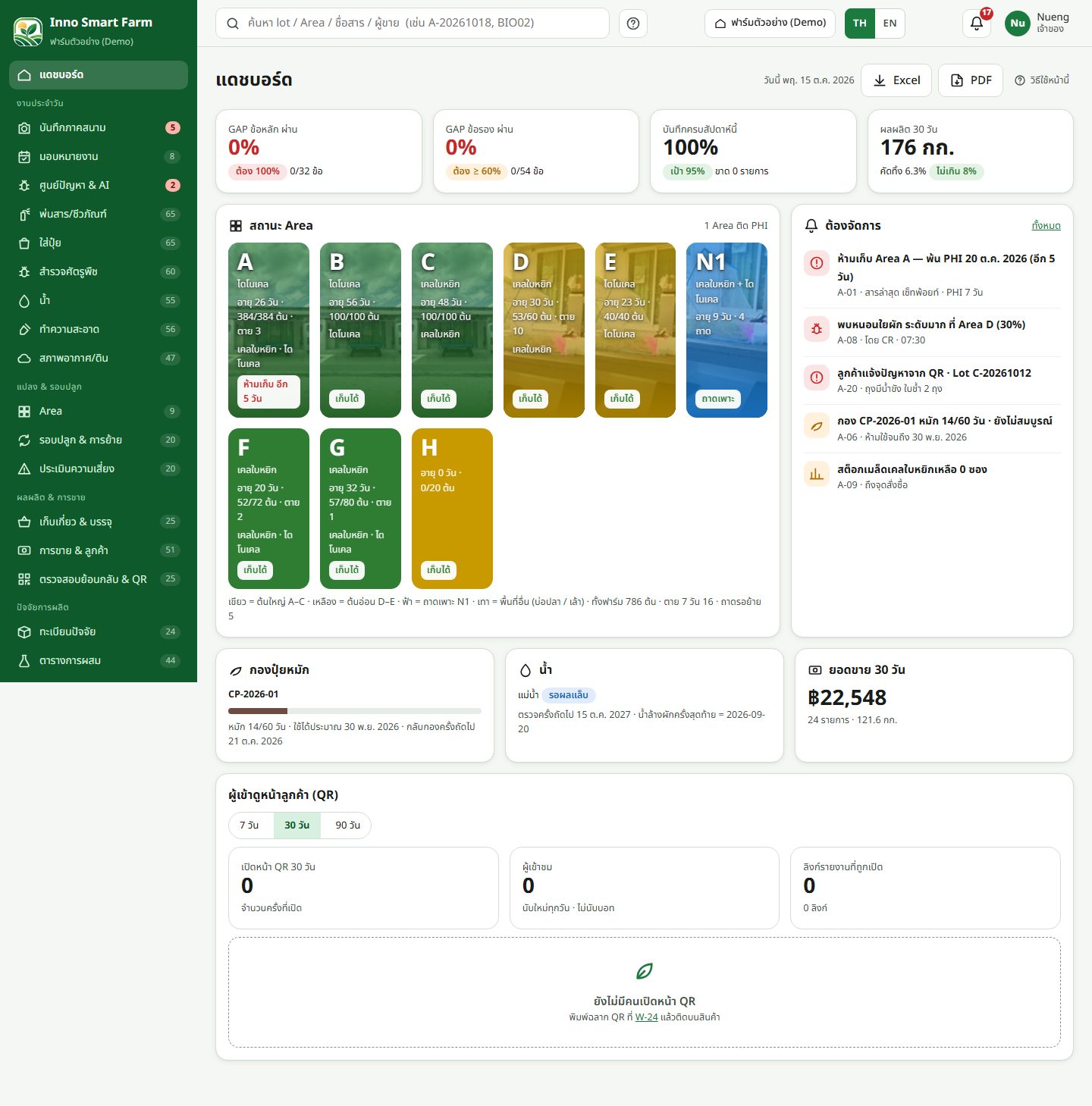Click the bug icon for Area D leaf miner alert

tap(817, 329)
